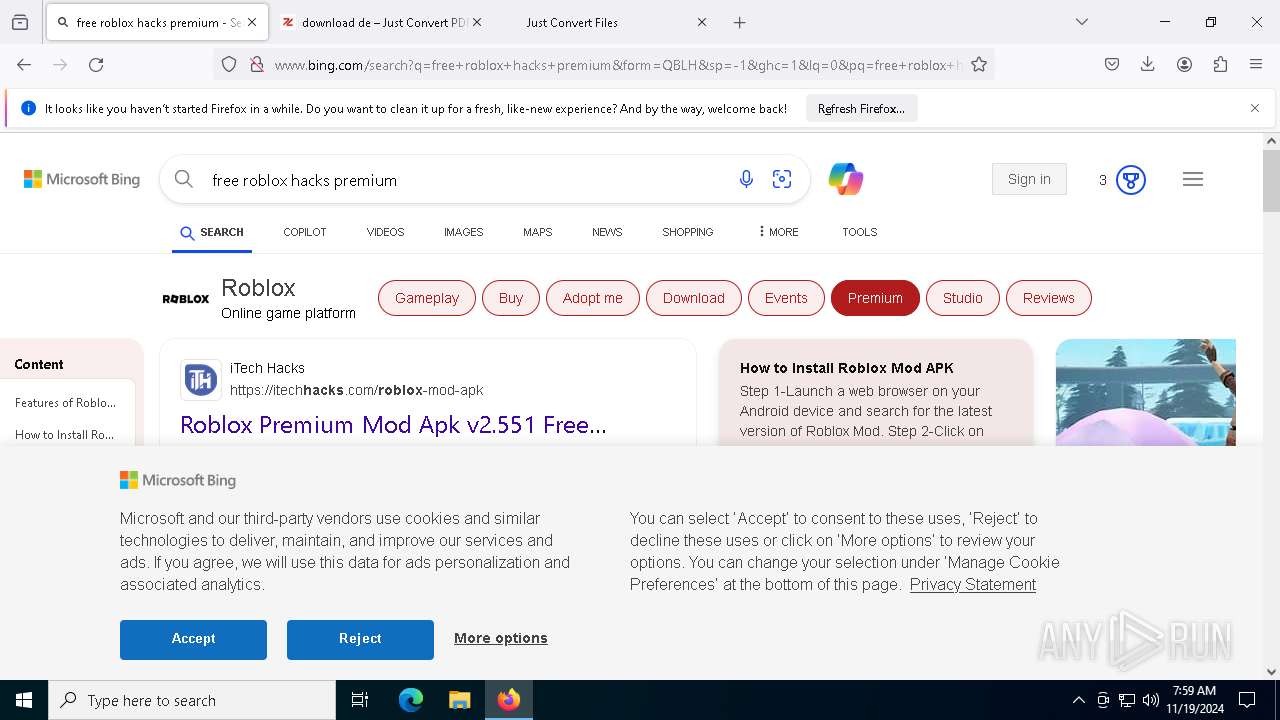Select the Adopt me filter chip

click(x=593, y=298)
